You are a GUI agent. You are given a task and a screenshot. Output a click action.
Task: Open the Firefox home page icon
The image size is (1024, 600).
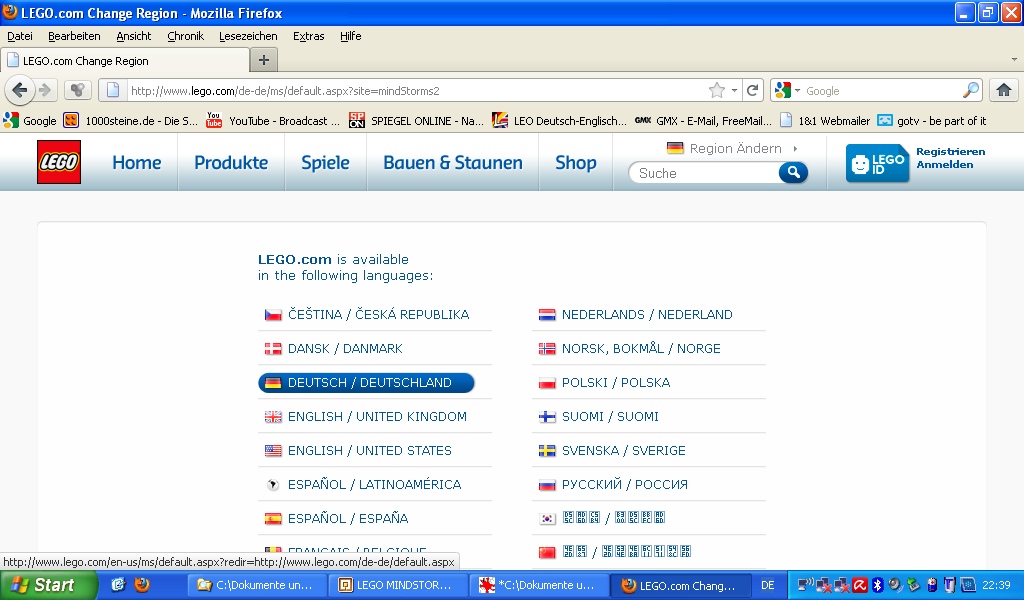1004,90
